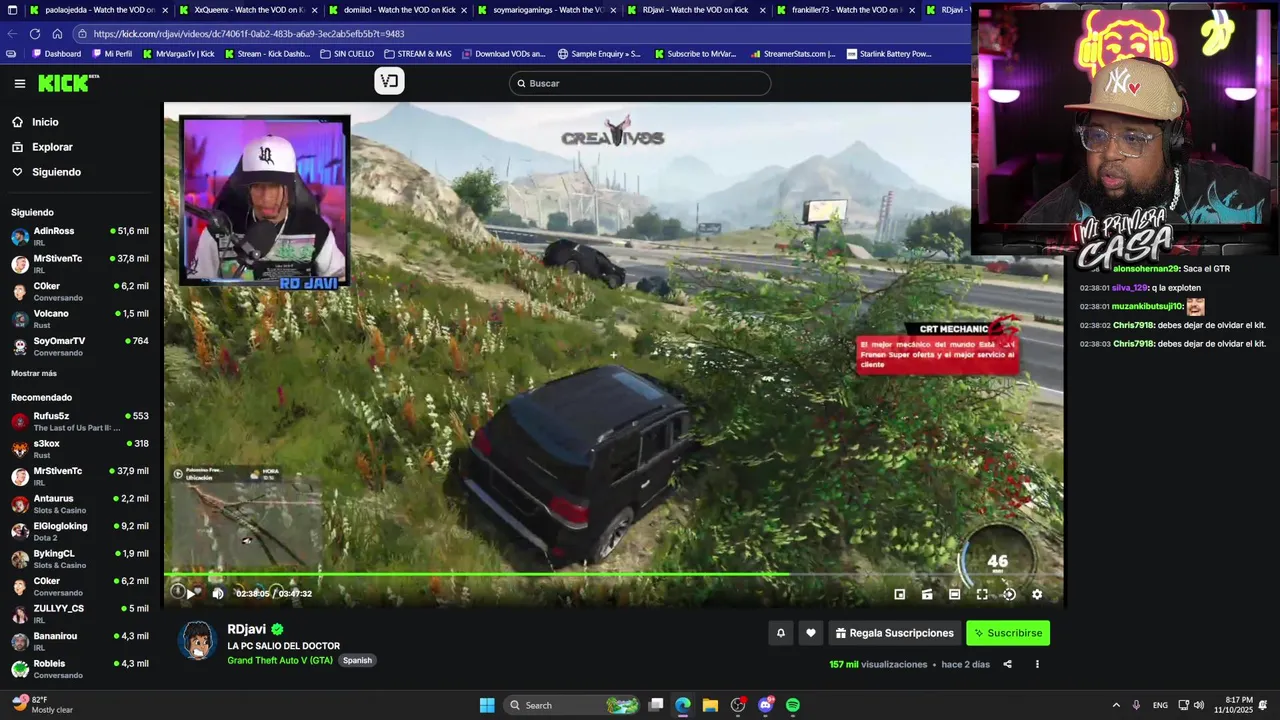The width and height of the screenshot is (1280, 720).
Task: Open Microsoft Edge from taskbar
Action: [x=682, y=705]
